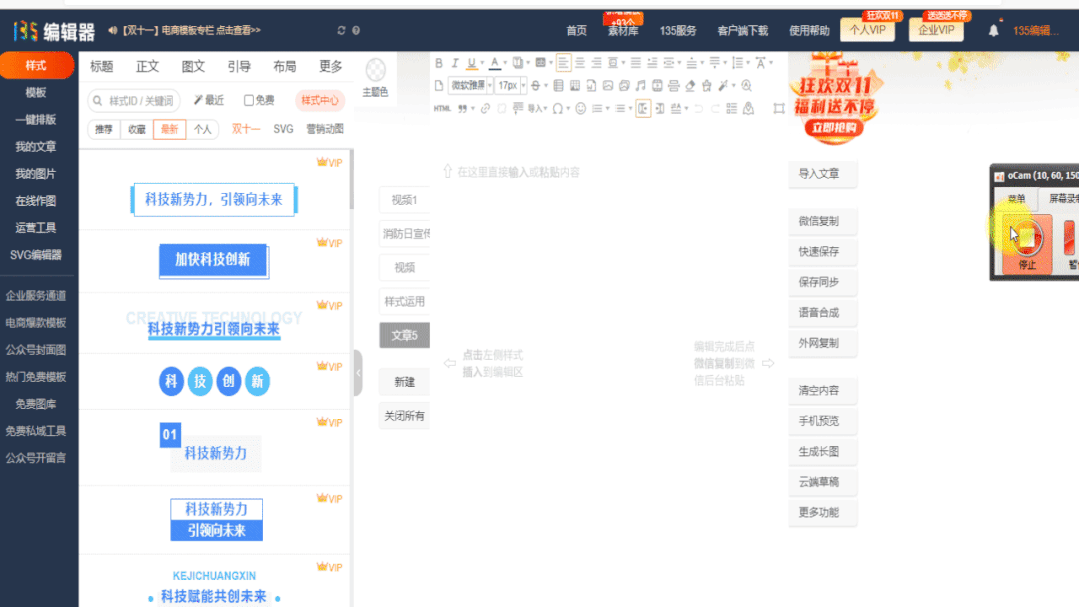The height and width of the screenshot is (607, 1079).
Task: Click the 狂欢双11 立即抢购 banner
Action: pyautogui.click(x=834, y=101)
